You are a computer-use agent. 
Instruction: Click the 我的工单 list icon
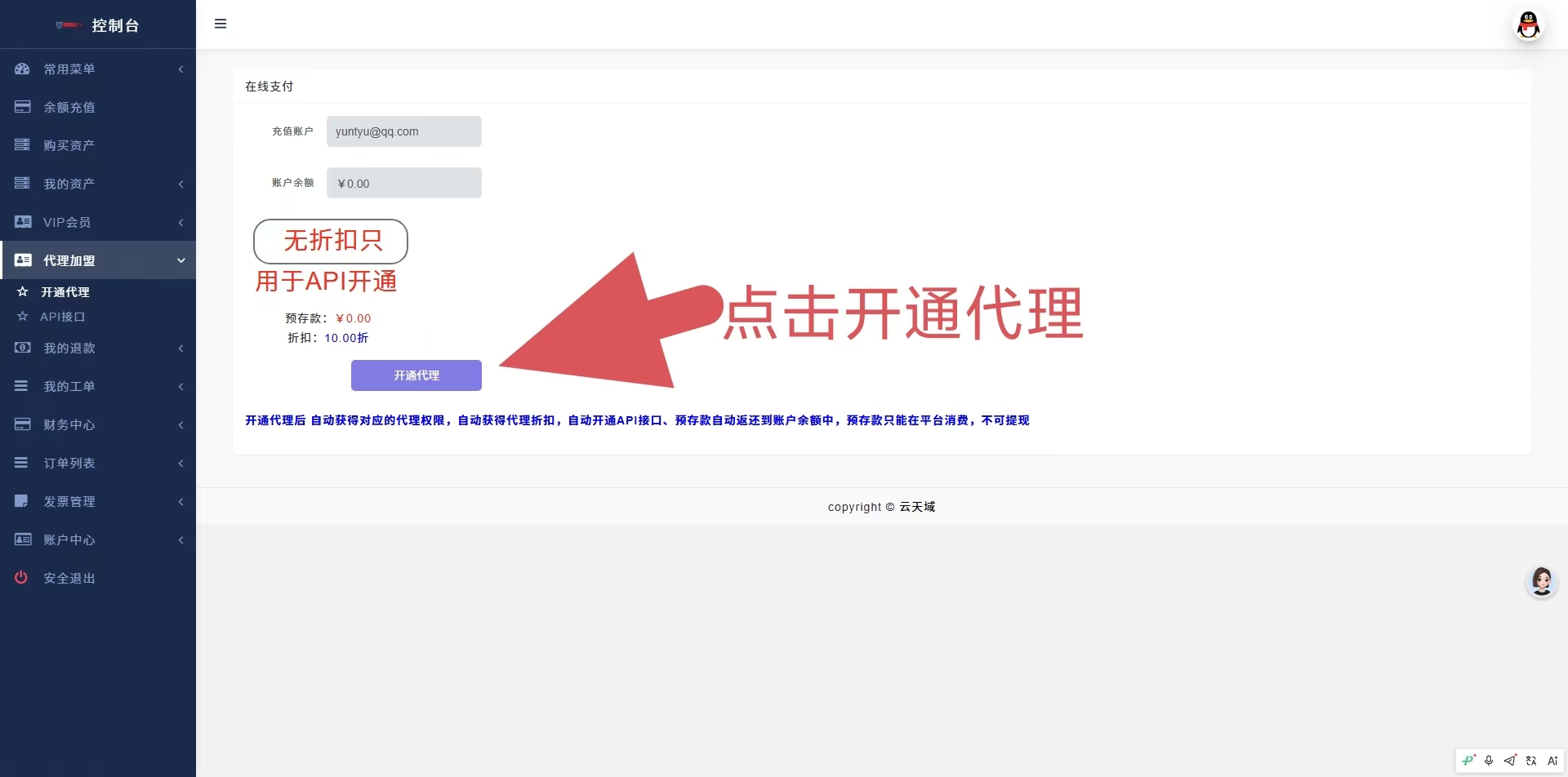(x=21, y=386)
